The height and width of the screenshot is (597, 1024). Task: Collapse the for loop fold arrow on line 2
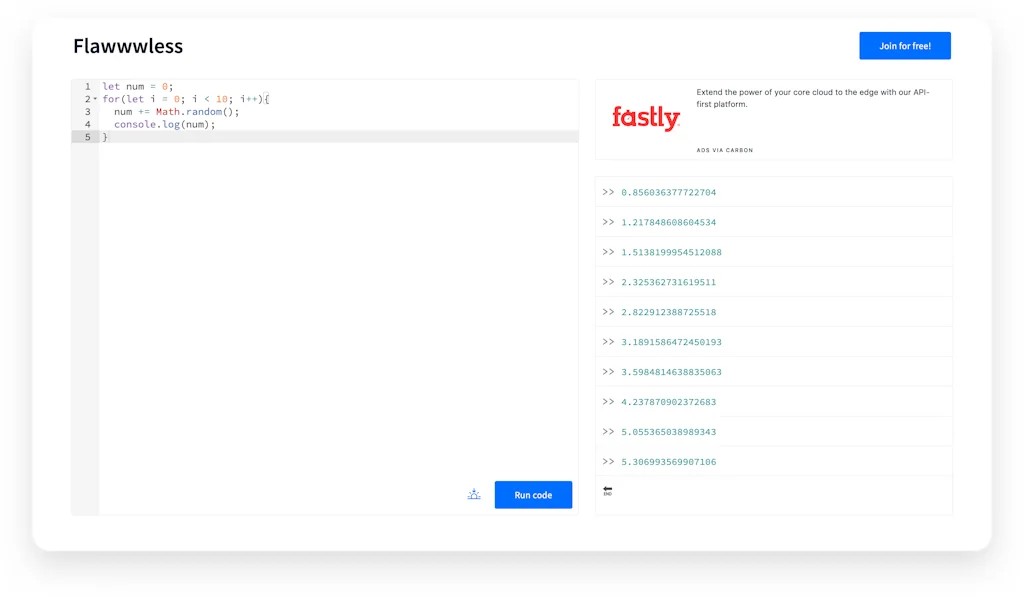[96, 99]
